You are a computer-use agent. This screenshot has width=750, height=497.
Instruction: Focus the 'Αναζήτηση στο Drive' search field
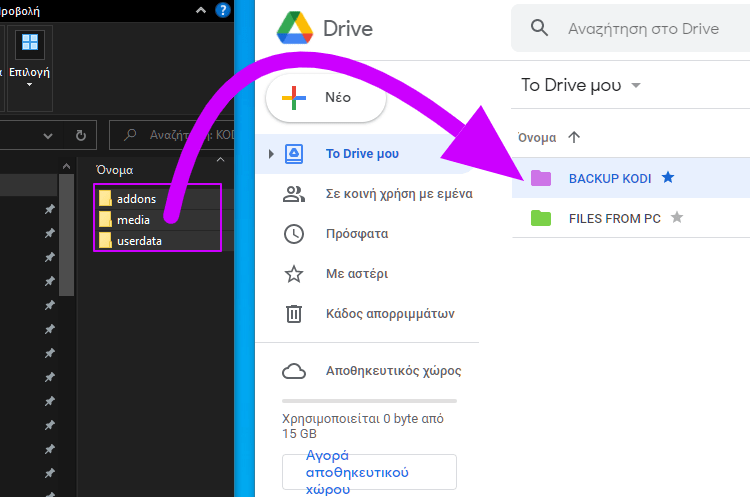(x=643, y=29)
